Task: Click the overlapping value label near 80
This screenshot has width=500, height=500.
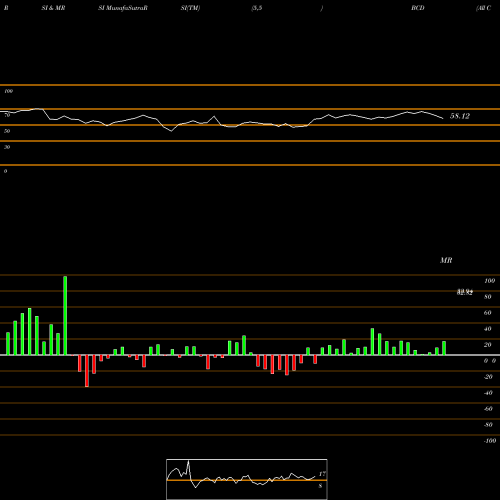Action: click(465, 293)
